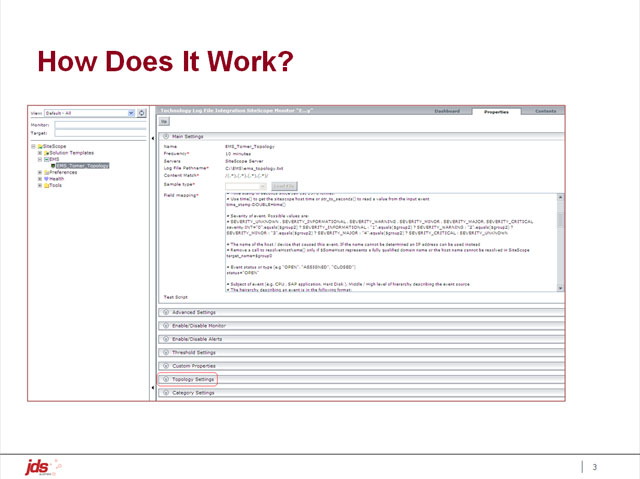Screen dimensions: 640x479
Task: Collapse the SiteScope root tree node
Action: 33,146
